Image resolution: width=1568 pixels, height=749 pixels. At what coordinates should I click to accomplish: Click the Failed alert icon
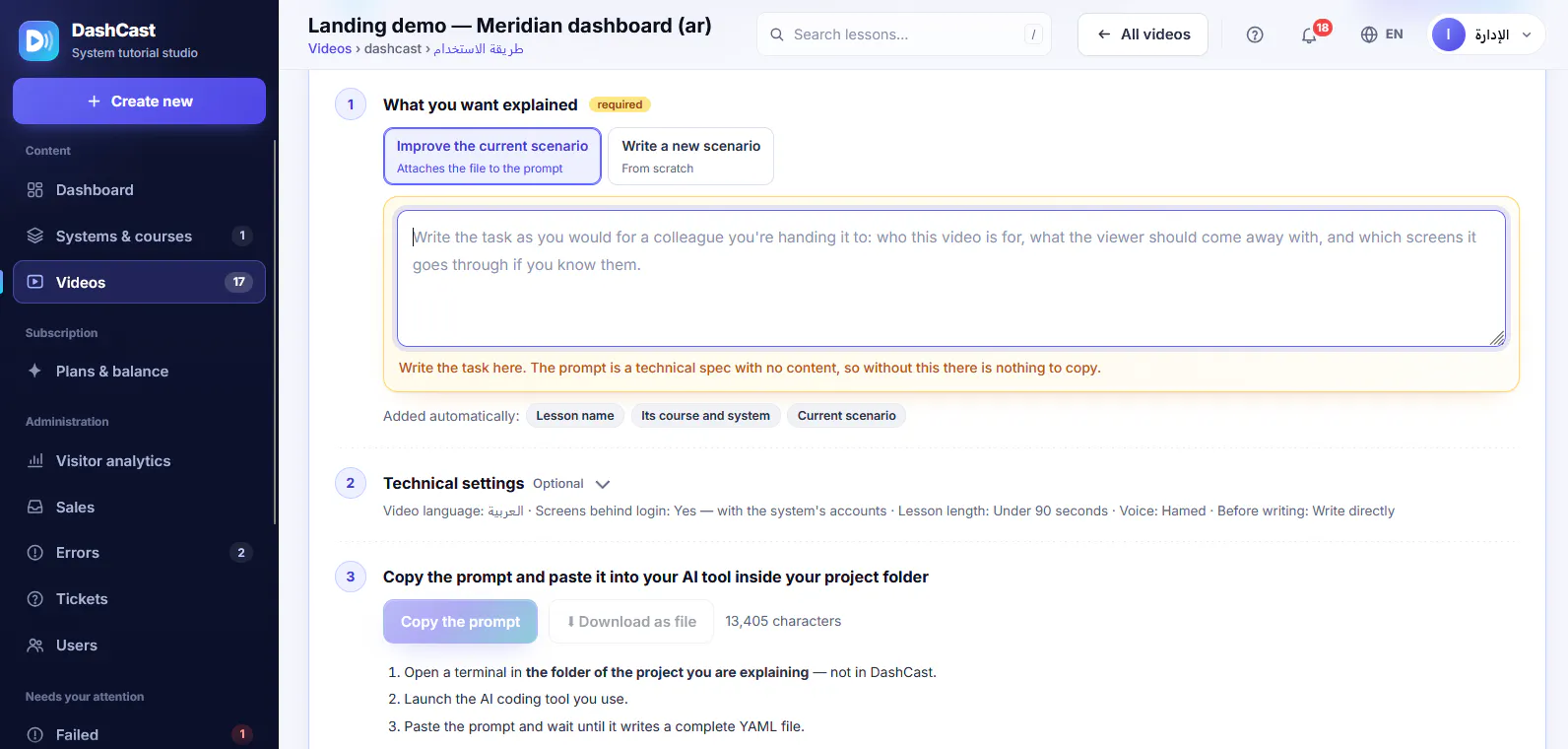[x=35, y=735]
